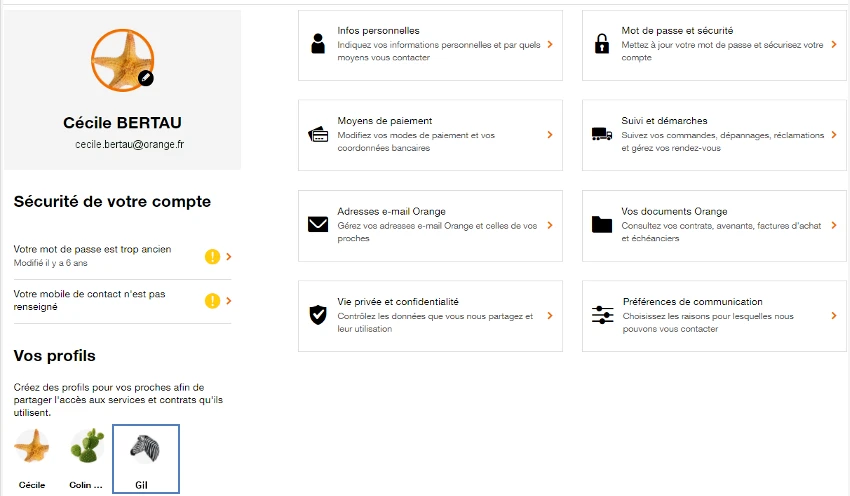This screenshot has height=496, width=850.
Task: Expand the outdated password warning chevron
Action: point(229,256)
